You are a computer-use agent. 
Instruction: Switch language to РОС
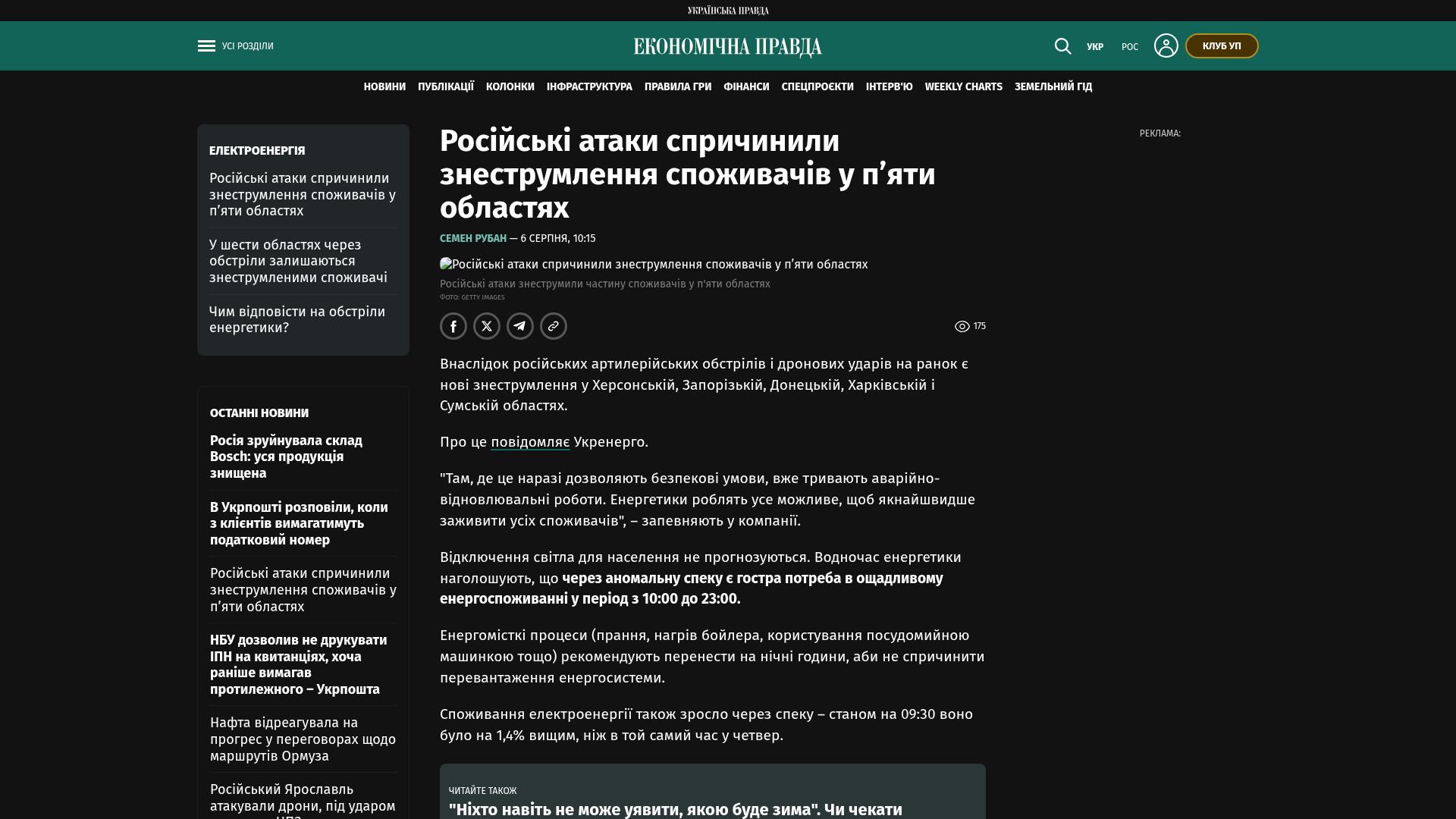click(1130, 47)
